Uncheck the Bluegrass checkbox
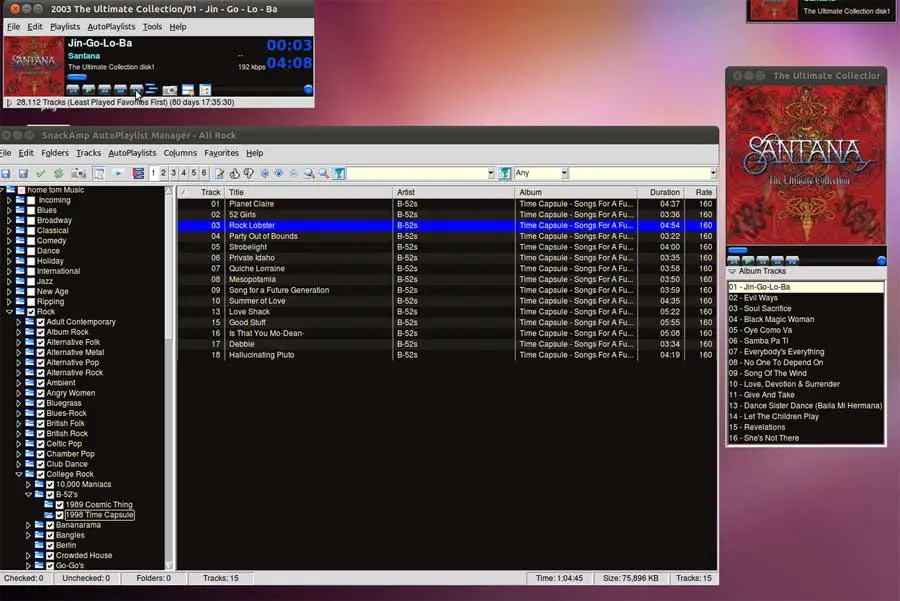This screenshot has height=601, width=900. (x=41, y=403)
